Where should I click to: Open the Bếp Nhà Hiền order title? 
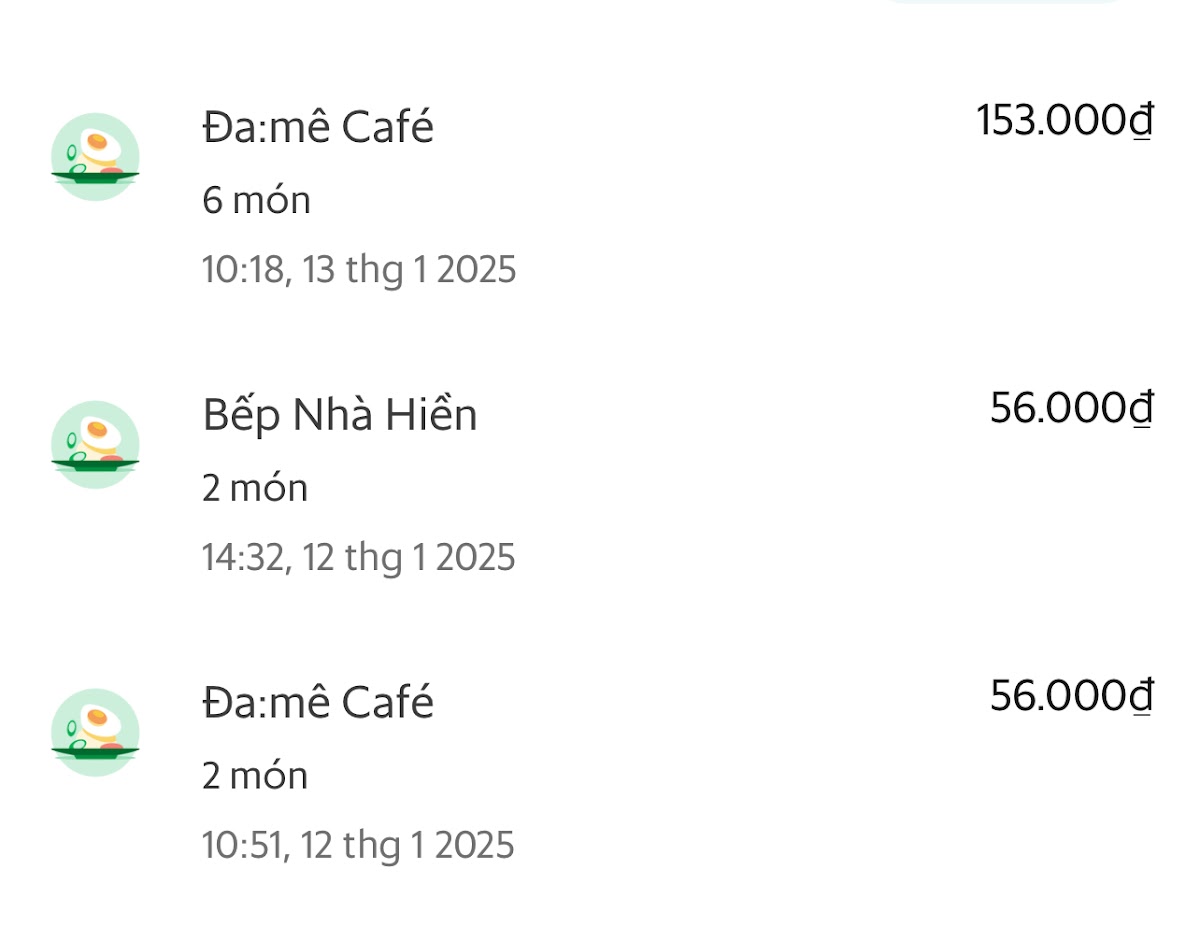[340, 415]
